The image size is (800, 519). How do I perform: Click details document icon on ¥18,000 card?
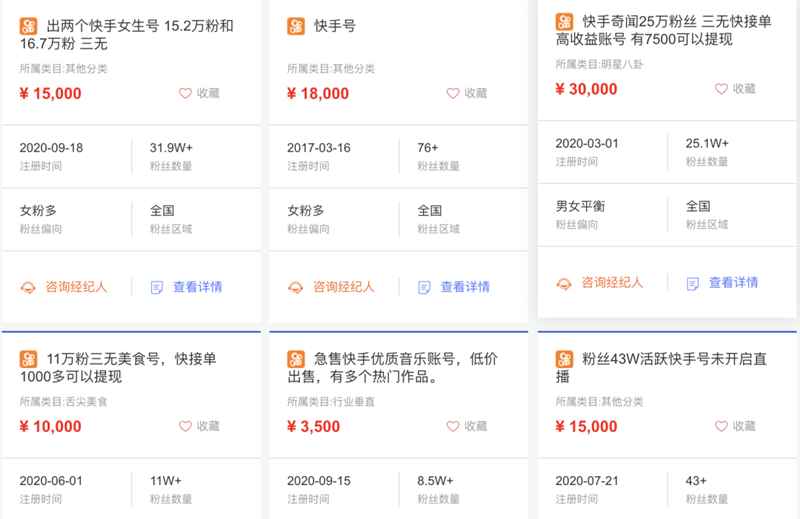424,287
